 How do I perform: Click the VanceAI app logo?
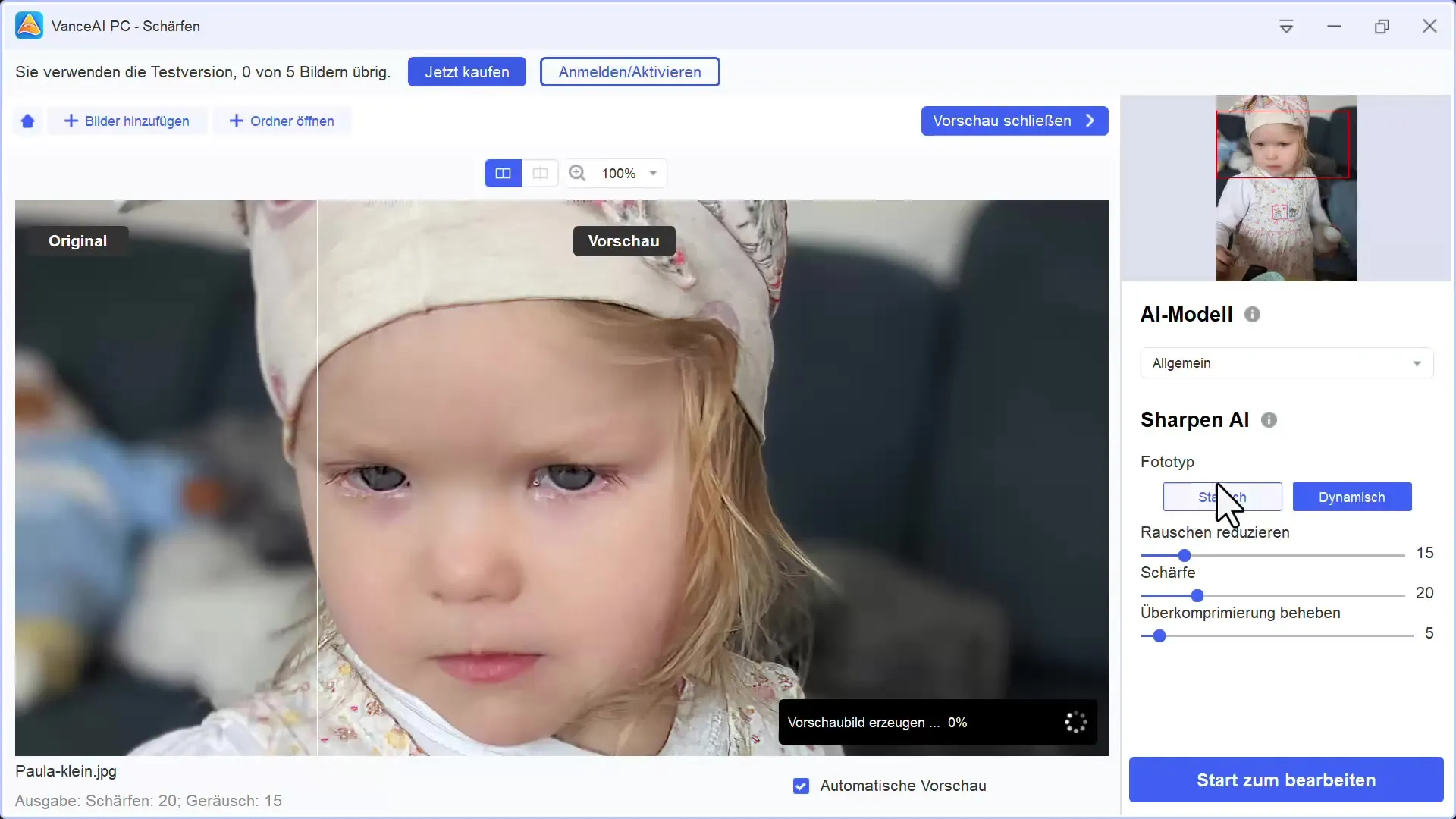point(29,26)
